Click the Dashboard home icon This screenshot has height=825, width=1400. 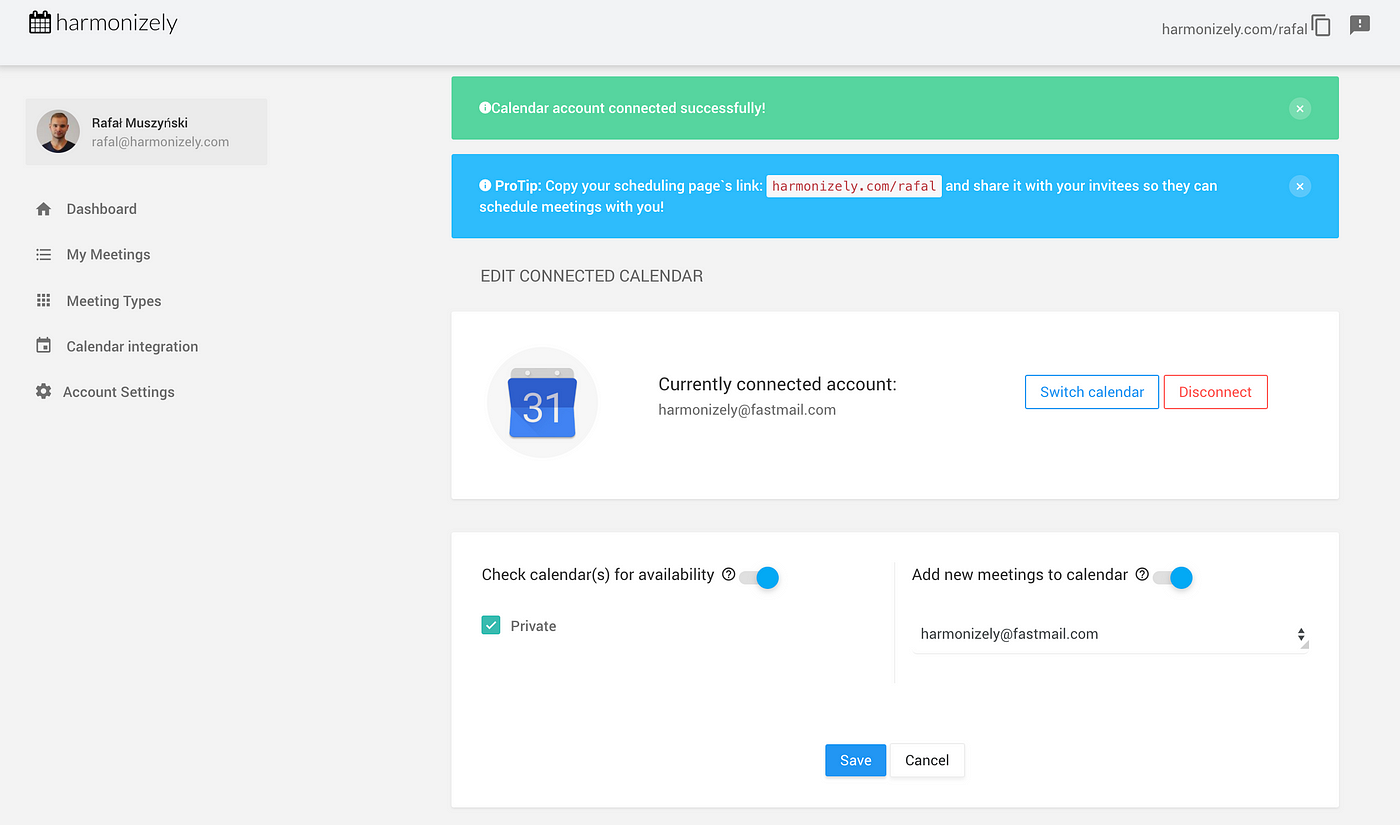tap(43, 209)
